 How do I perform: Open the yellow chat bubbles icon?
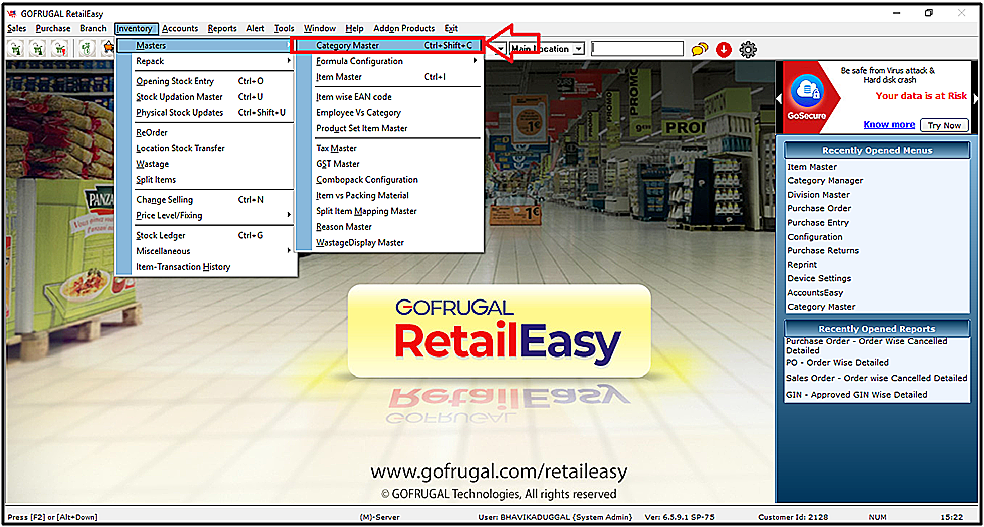coord(700,49)
